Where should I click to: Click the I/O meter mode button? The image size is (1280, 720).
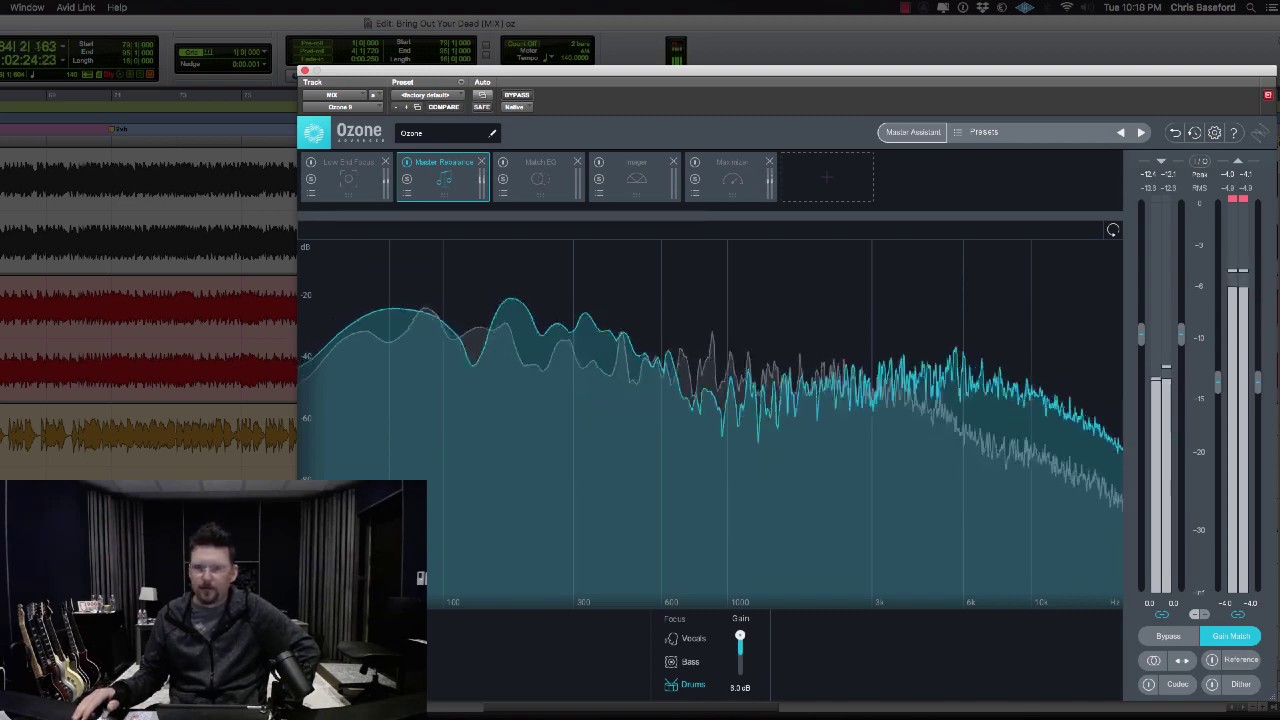1200,161
